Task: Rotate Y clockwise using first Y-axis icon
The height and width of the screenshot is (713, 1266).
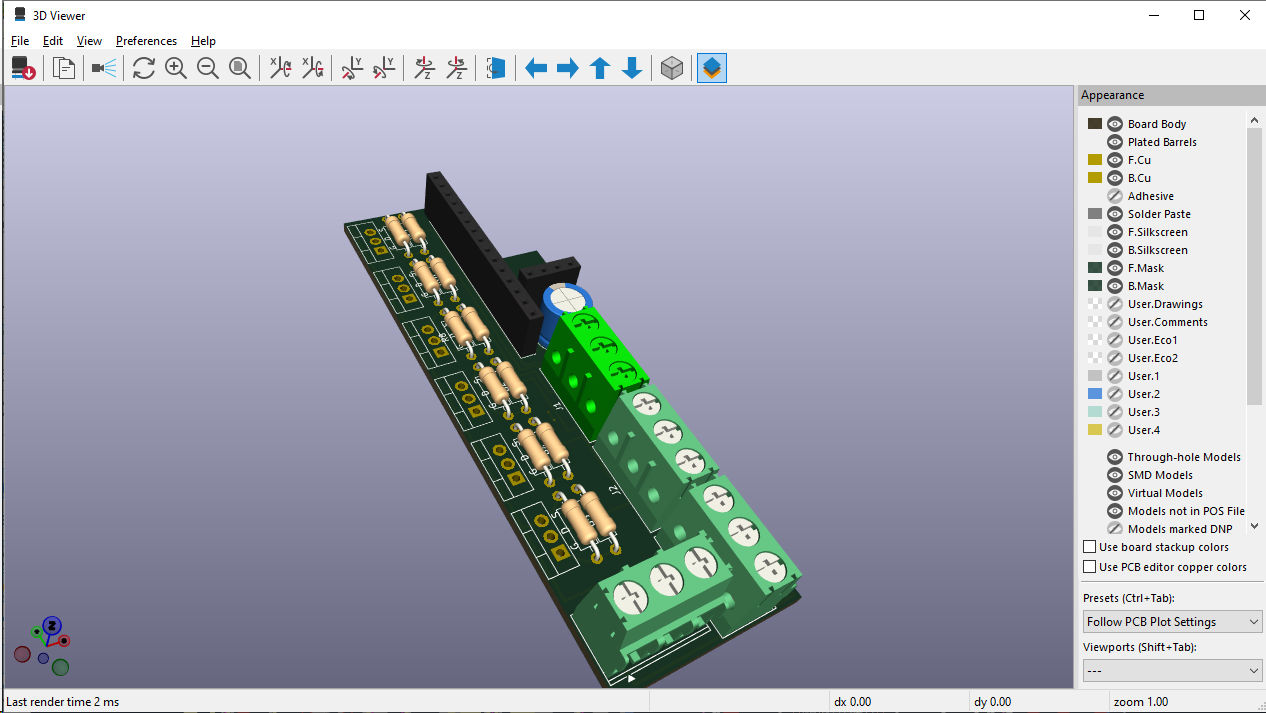Action: tap(352, 68)
